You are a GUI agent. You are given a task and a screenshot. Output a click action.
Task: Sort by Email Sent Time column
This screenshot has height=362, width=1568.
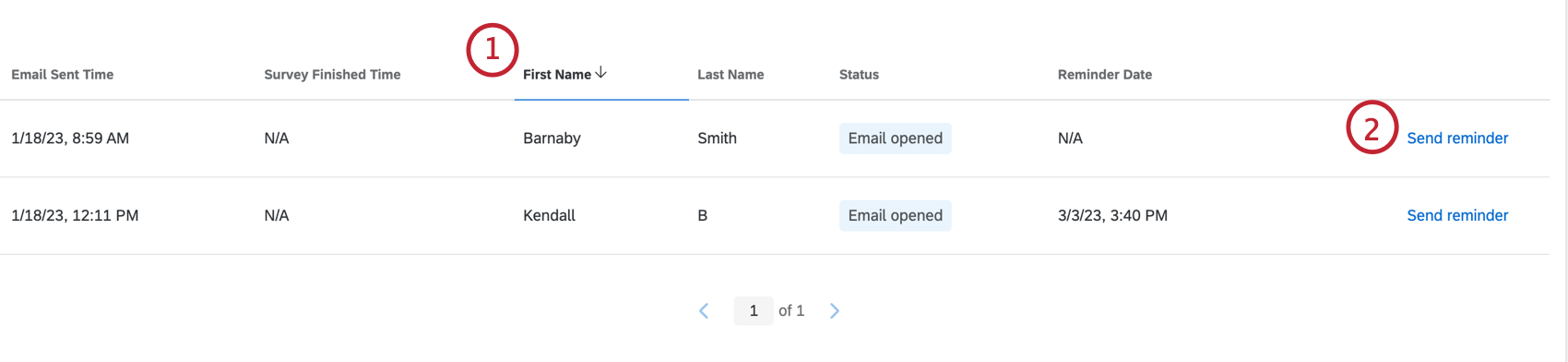(63, 75)
